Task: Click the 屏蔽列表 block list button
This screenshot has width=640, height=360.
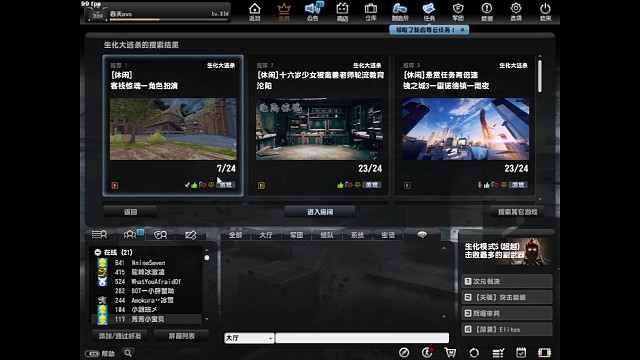Action: tap(182, 336)
